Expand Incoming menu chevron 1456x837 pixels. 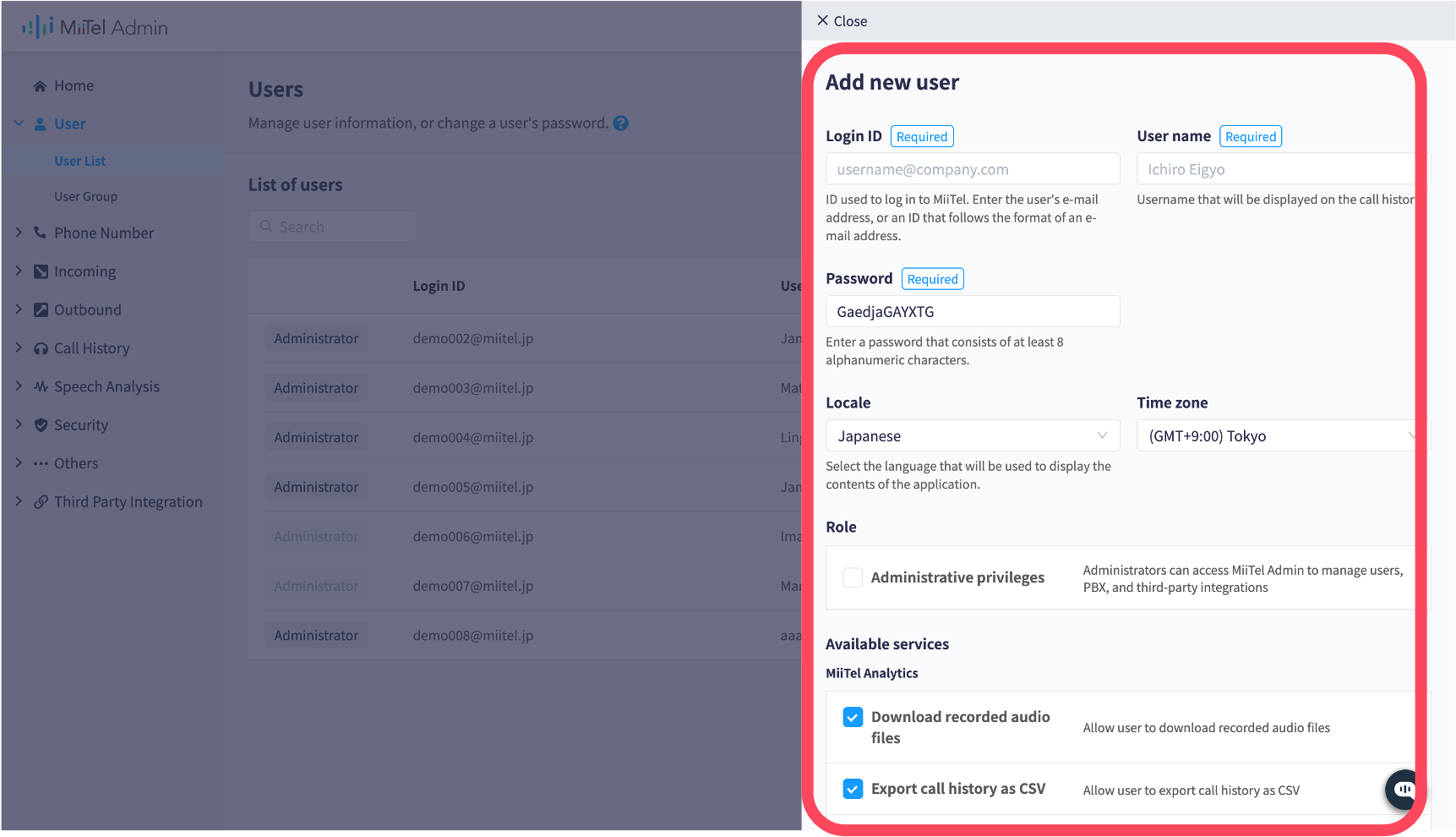pos(19,271)
